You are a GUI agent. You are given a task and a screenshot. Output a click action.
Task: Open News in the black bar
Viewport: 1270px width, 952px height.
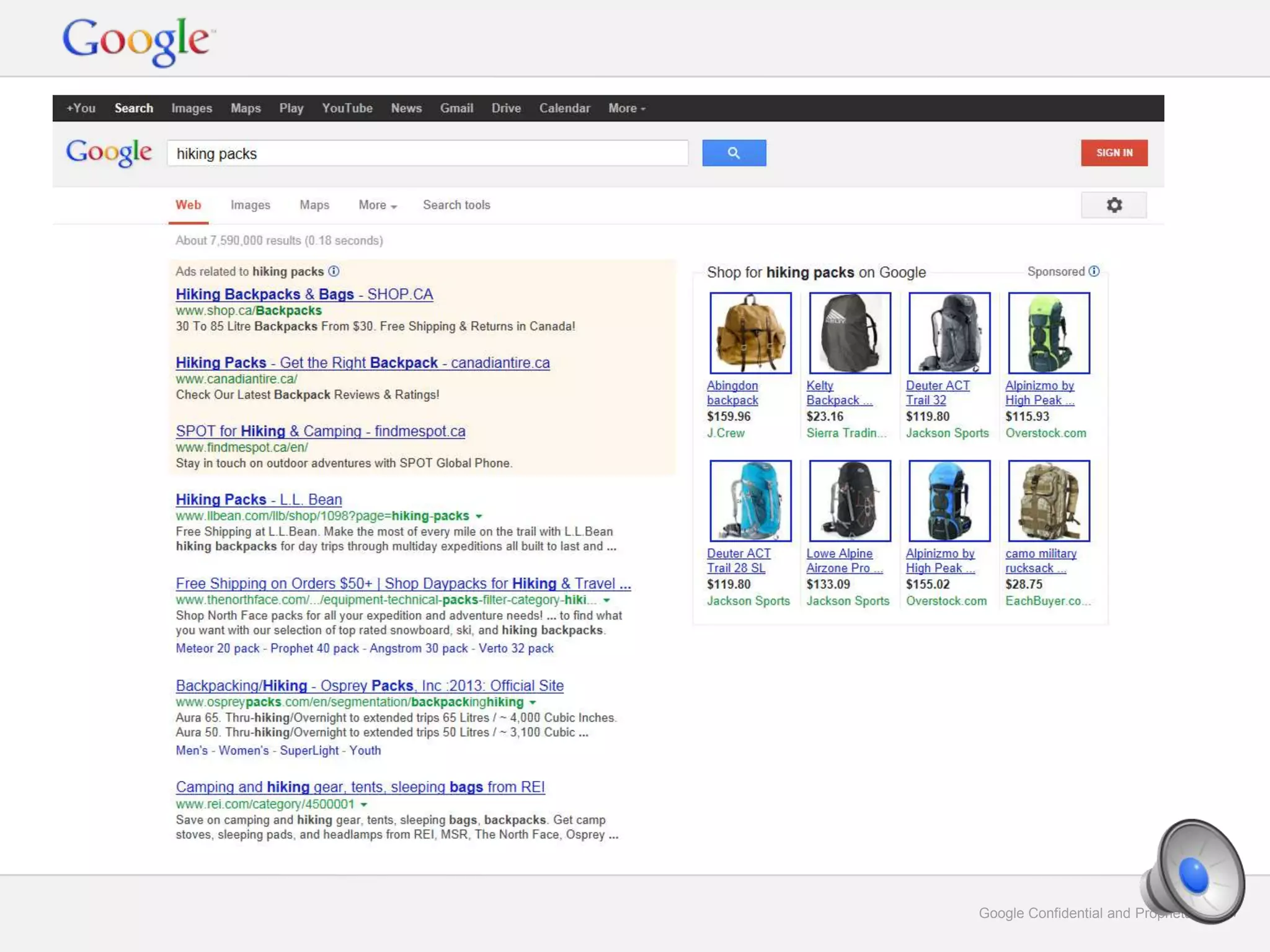coord(406,108)
